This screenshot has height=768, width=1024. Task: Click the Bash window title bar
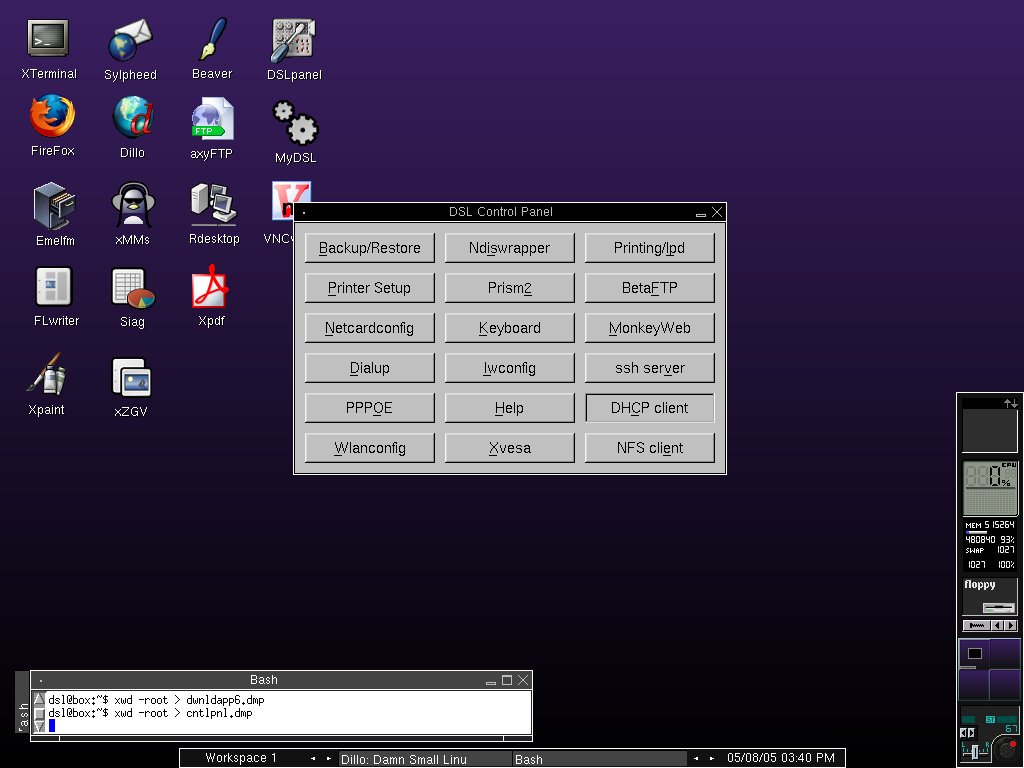[263, 680]
